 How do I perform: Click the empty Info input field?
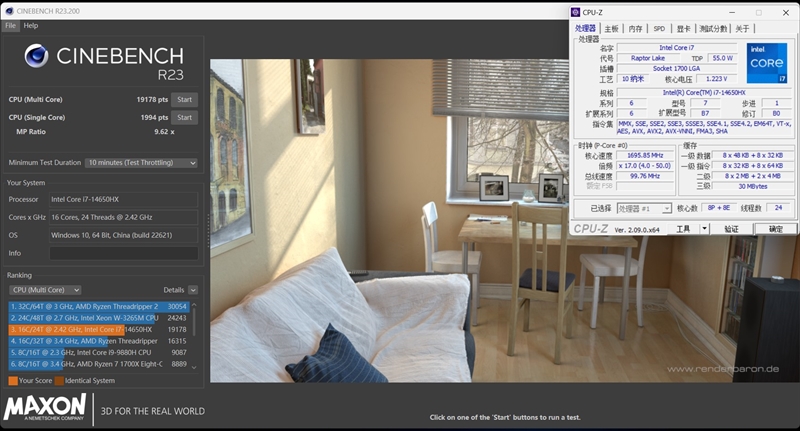click(x=123, y=253)
